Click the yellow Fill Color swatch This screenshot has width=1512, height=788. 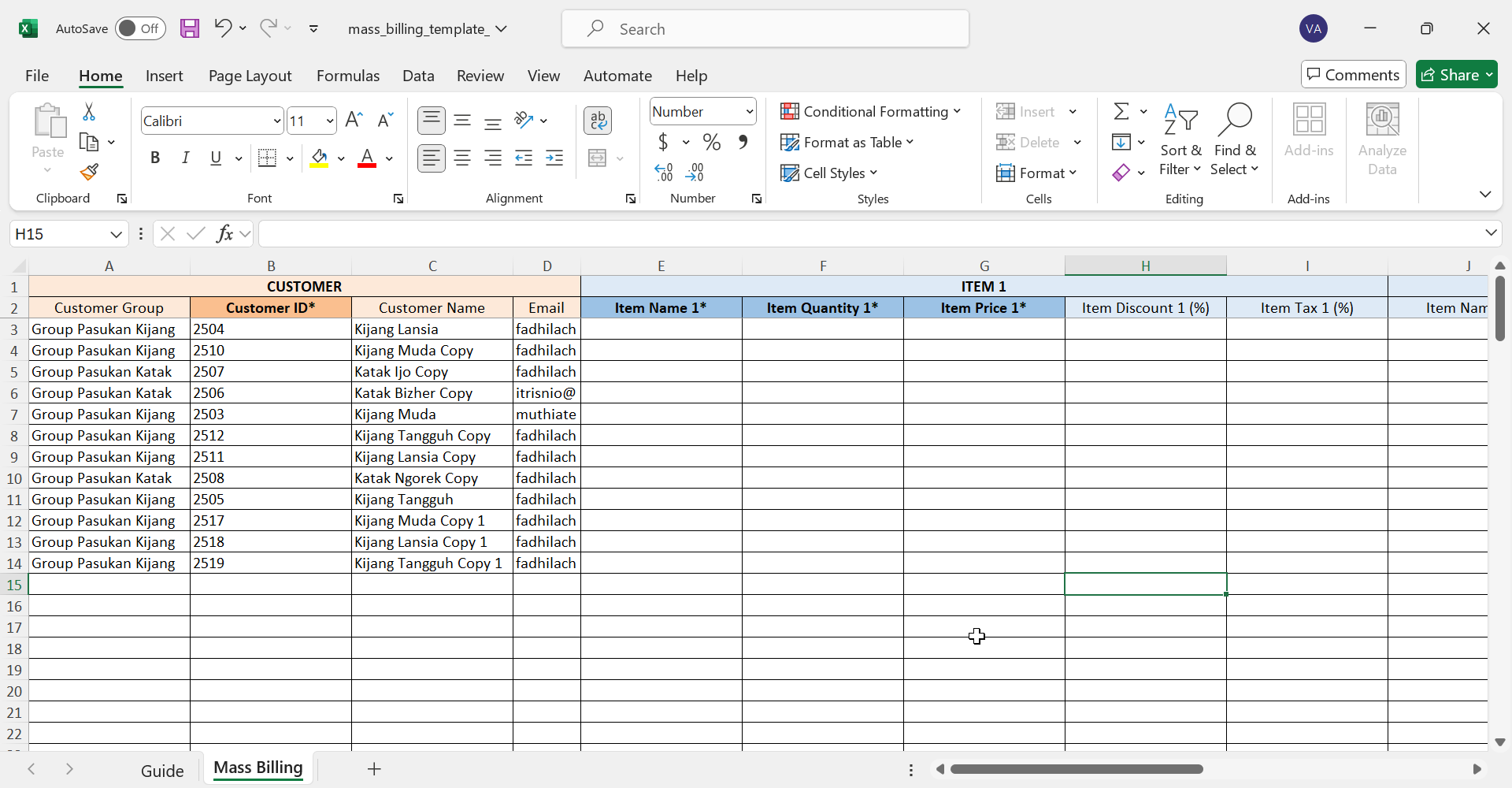tap(319, 158)
